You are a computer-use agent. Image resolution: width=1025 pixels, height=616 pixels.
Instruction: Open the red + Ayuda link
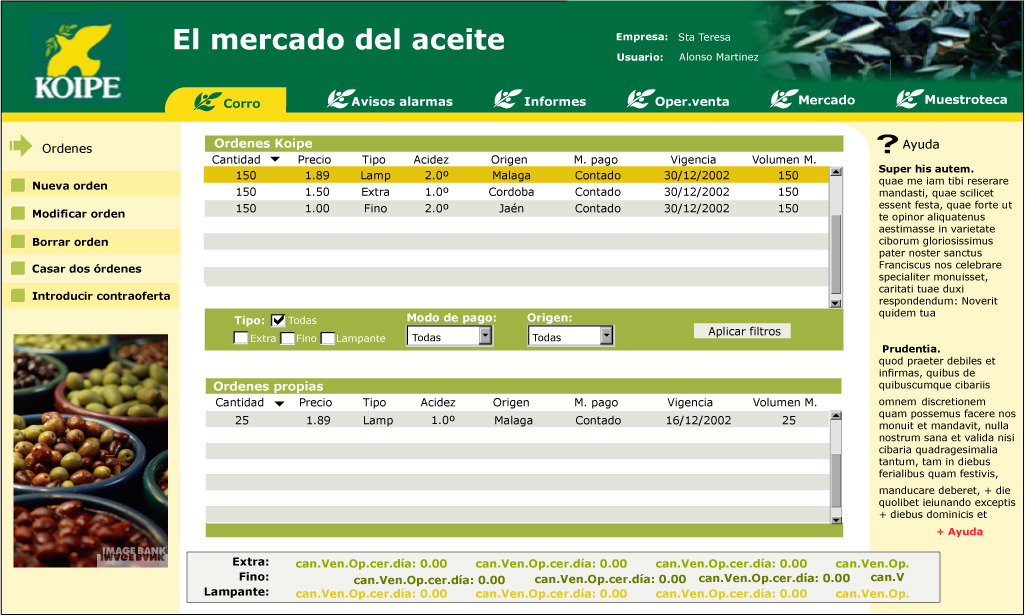coord(960,532)
